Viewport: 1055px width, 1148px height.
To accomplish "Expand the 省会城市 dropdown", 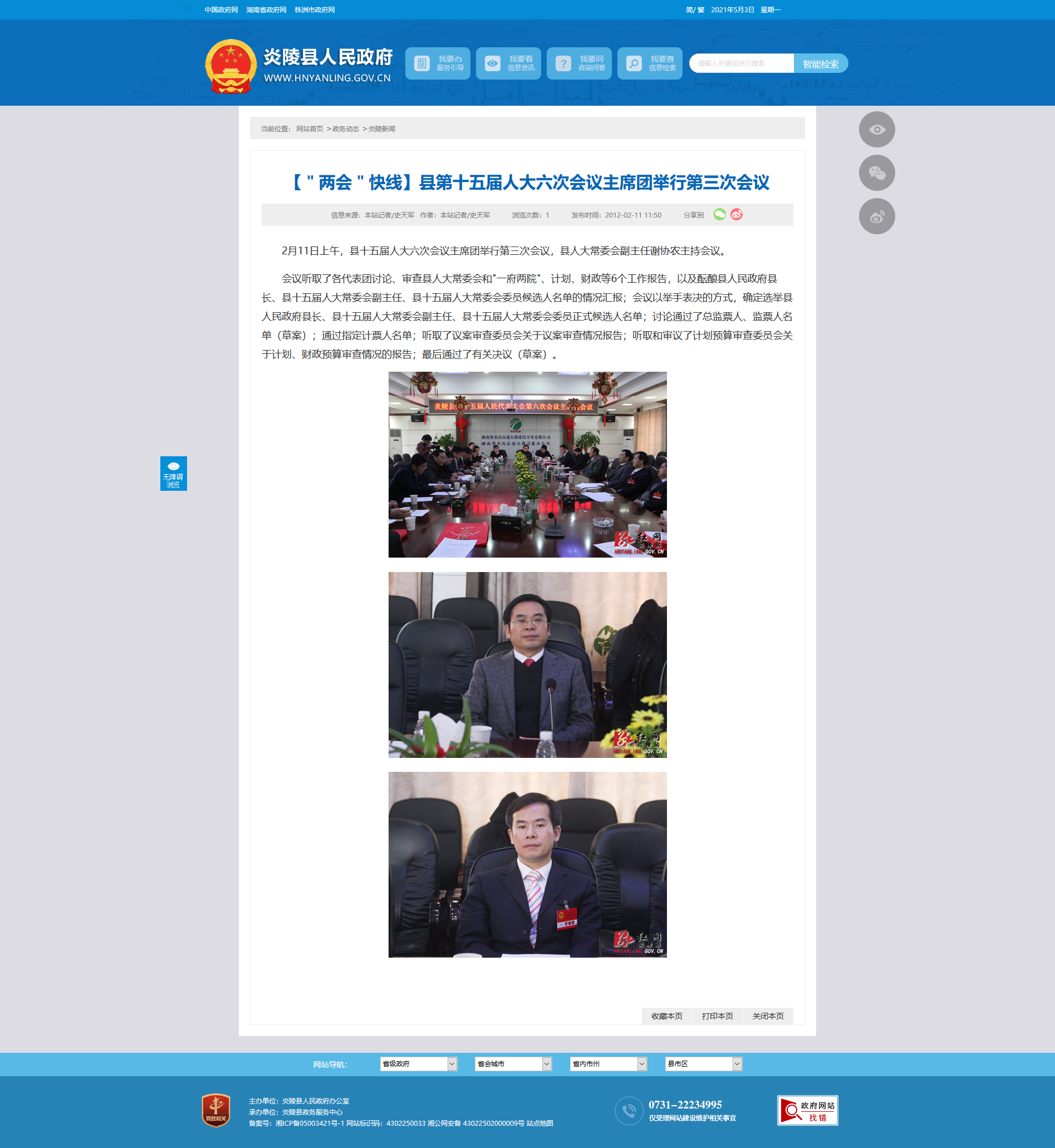I will 513,1063.
